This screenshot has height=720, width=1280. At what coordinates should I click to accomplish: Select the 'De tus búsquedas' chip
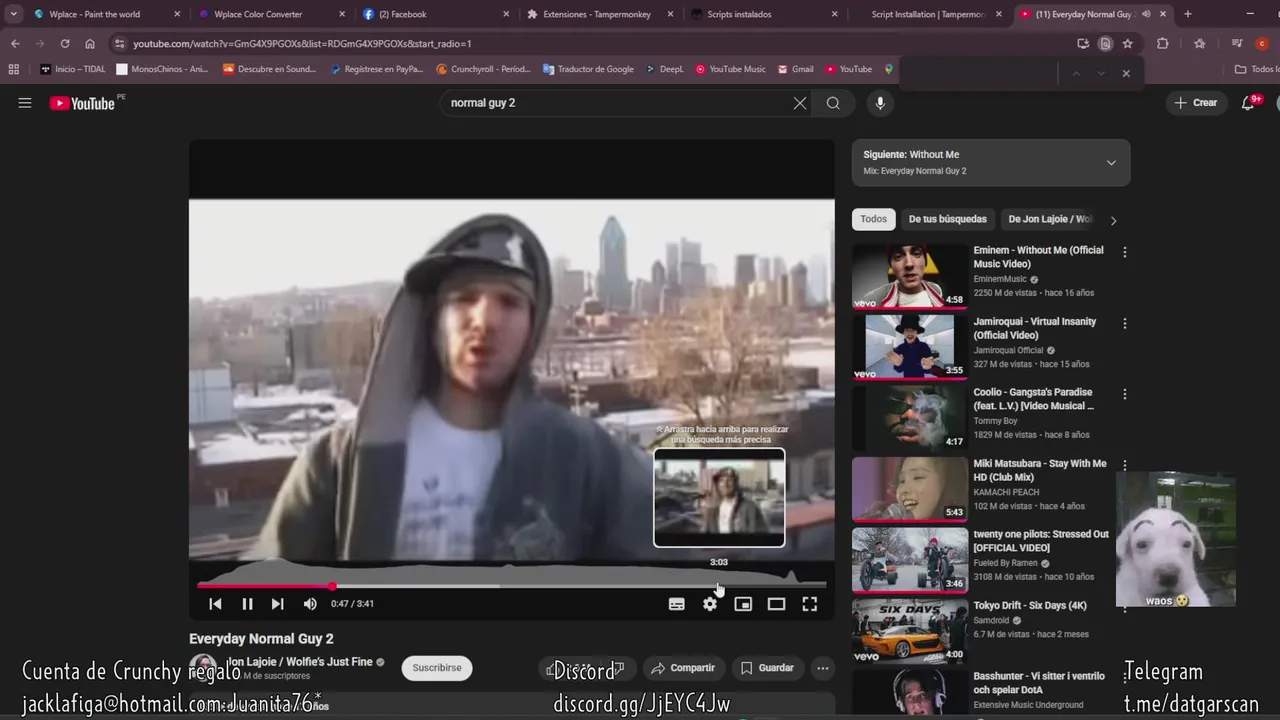(x=948, y=219)
